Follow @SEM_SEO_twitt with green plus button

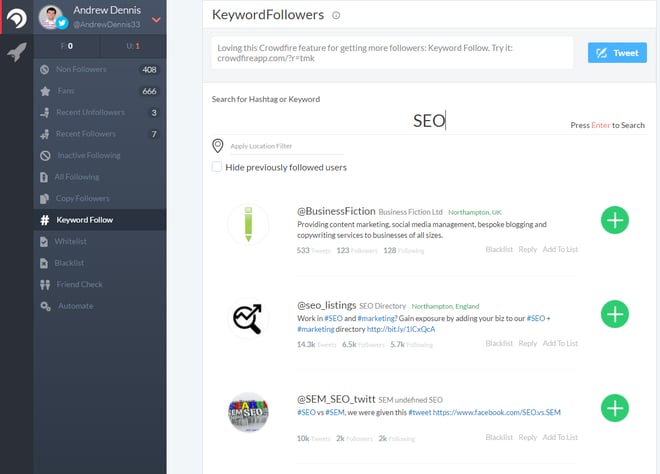point(615,408)
